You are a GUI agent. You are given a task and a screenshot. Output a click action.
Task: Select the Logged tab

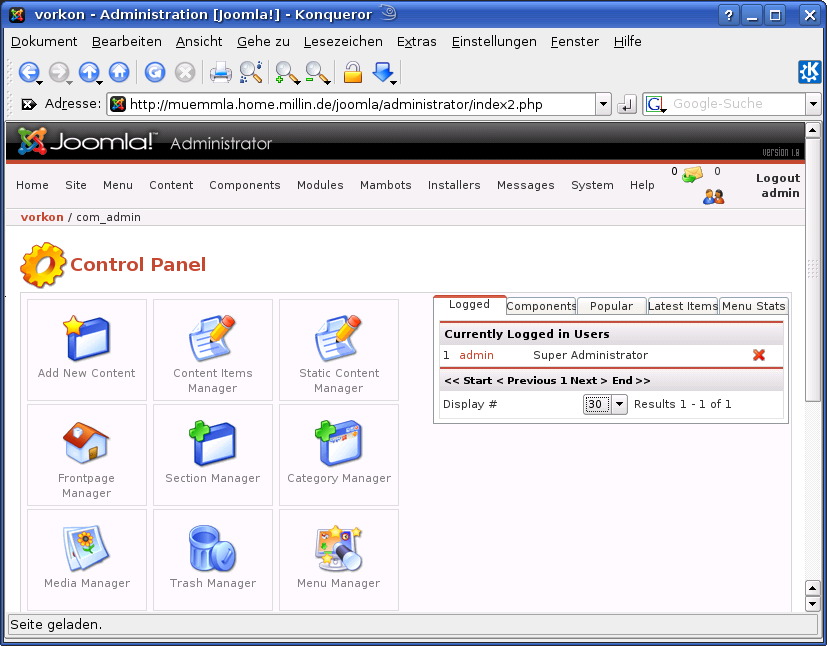click(469, 305)
